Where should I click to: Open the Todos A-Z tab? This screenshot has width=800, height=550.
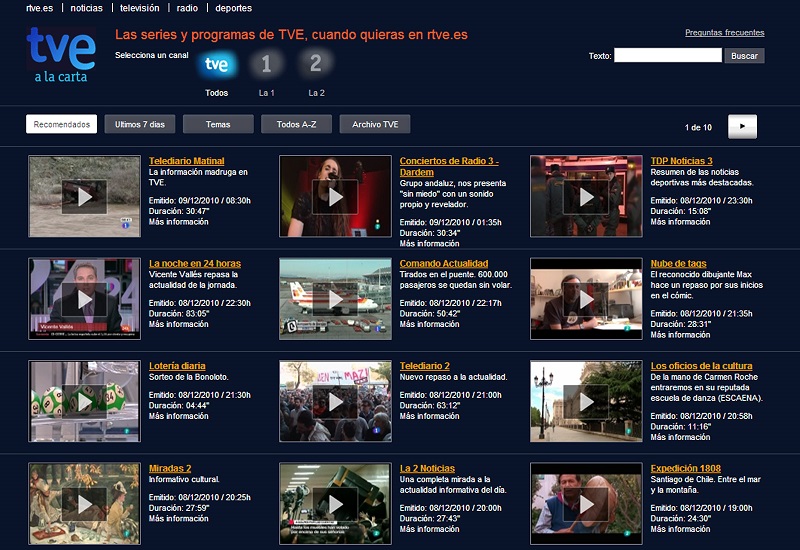coord(296,124)
